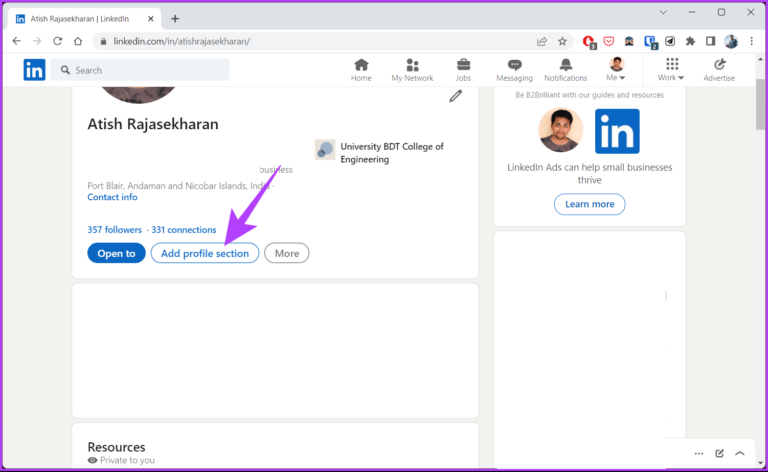Go back with browser back arrow

[x=17, y=41]
